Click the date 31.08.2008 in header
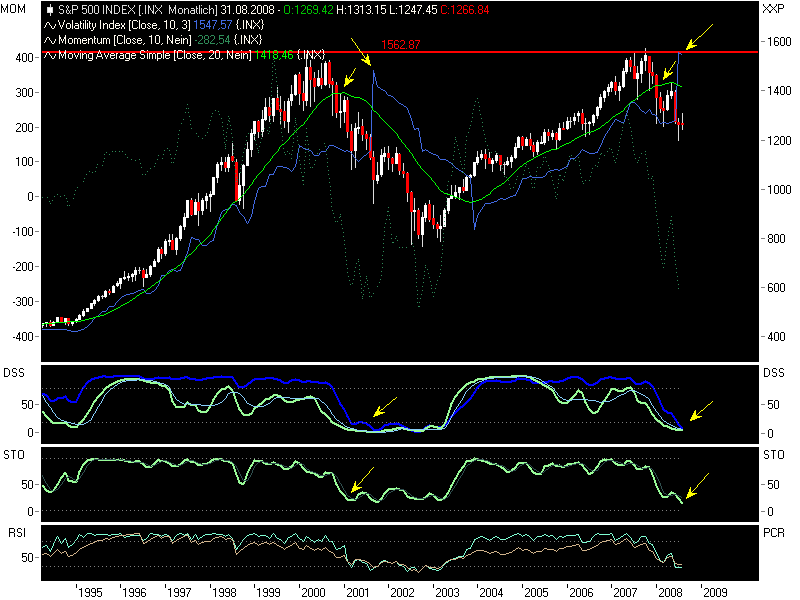The image size is (800, 600). click(x=247, y=10)
